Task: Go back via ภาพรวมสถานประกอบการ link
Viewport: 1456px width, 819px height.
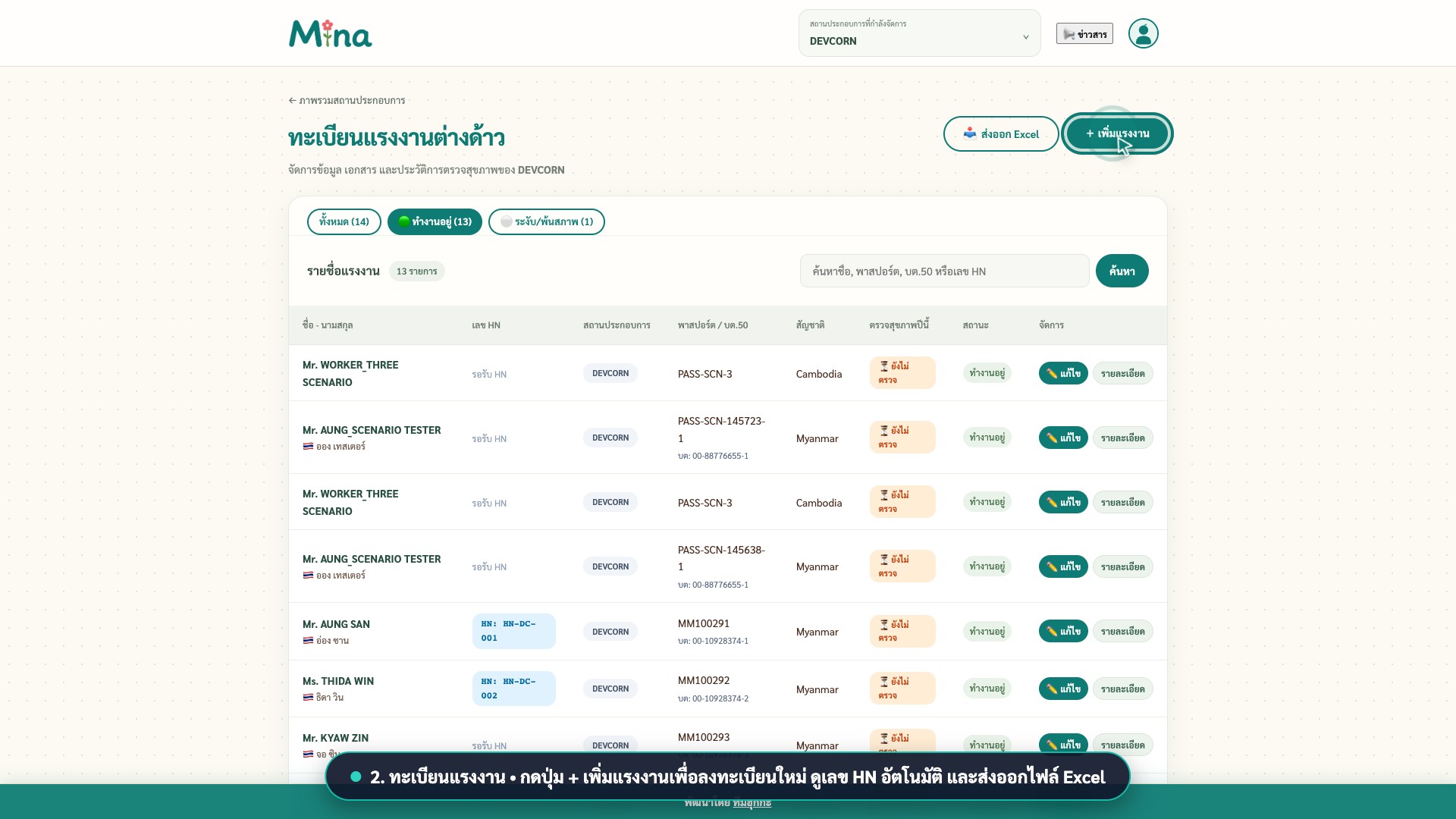Action: [x=347, y=100]
